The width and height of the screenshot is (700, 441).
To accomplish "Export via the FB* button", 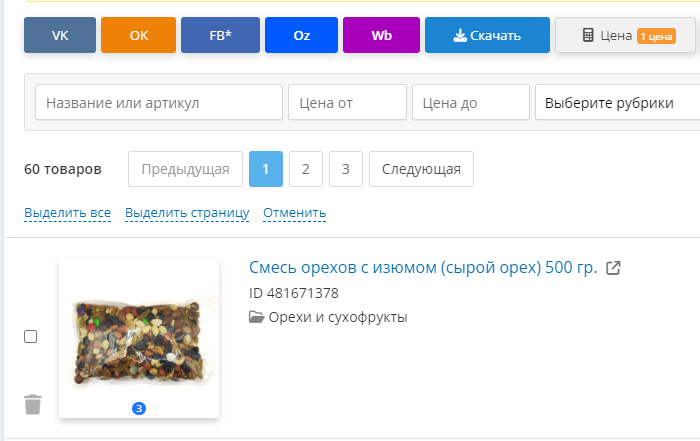I will click(220, 35).
